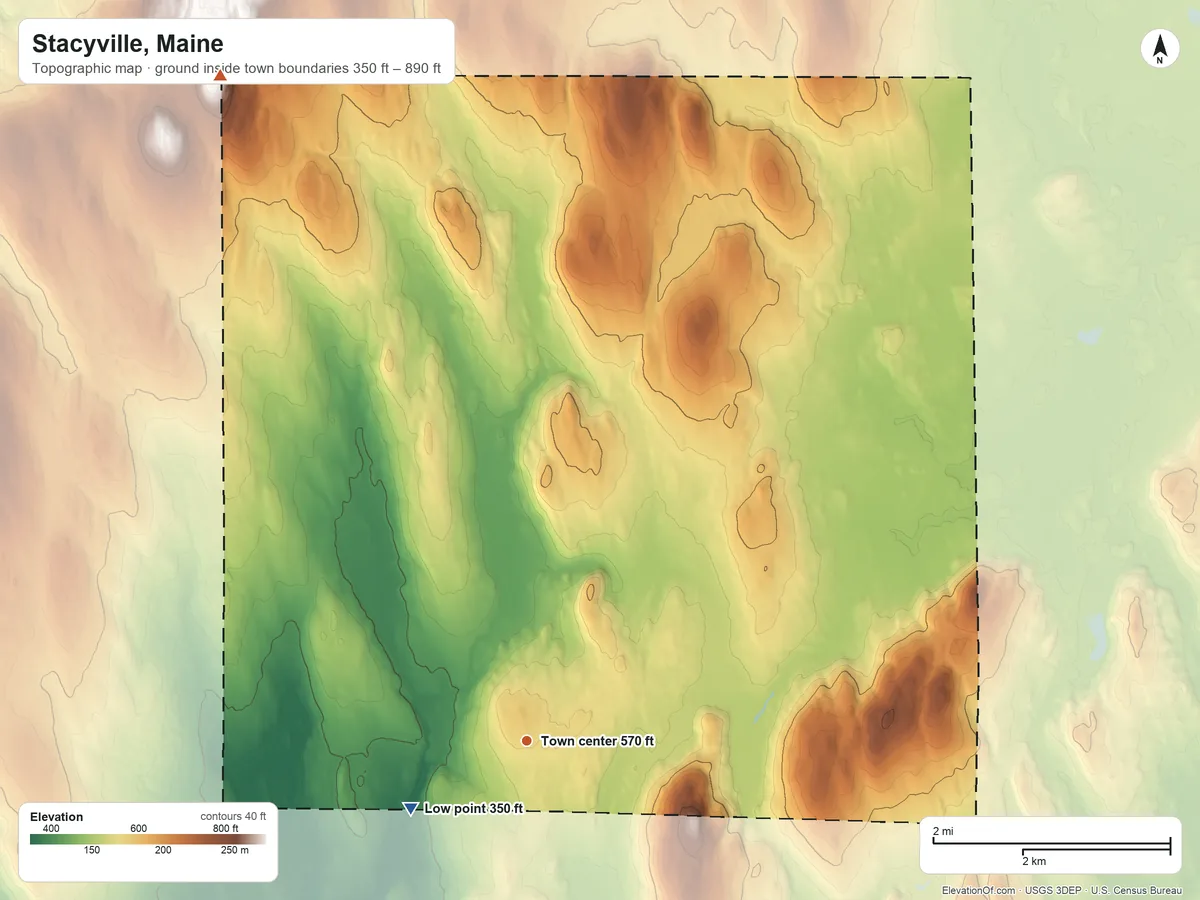Click the 'contours 40 ft' legend note
1200x900 pixels.
[232, 817]
